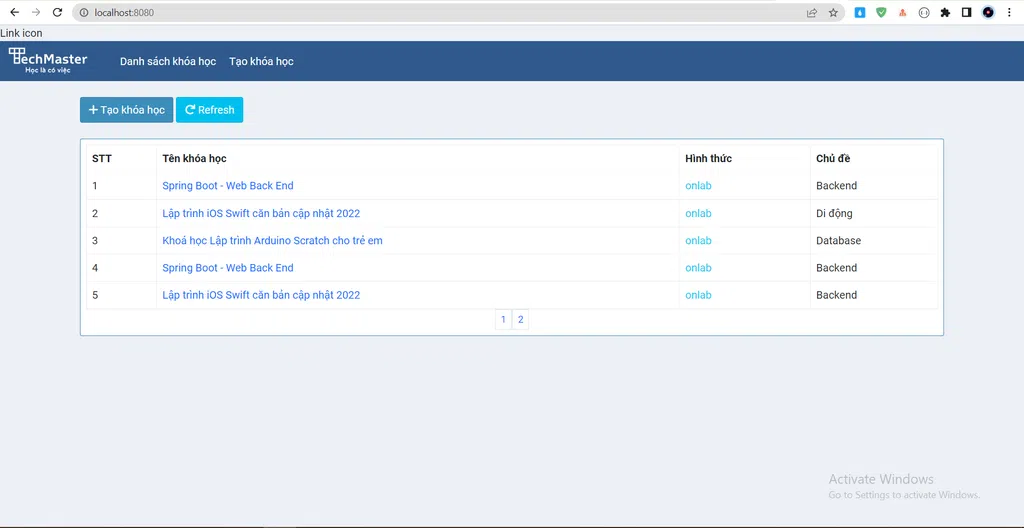Open Khoá học Lập trình Arduino Scratch course link

(272, 240)
